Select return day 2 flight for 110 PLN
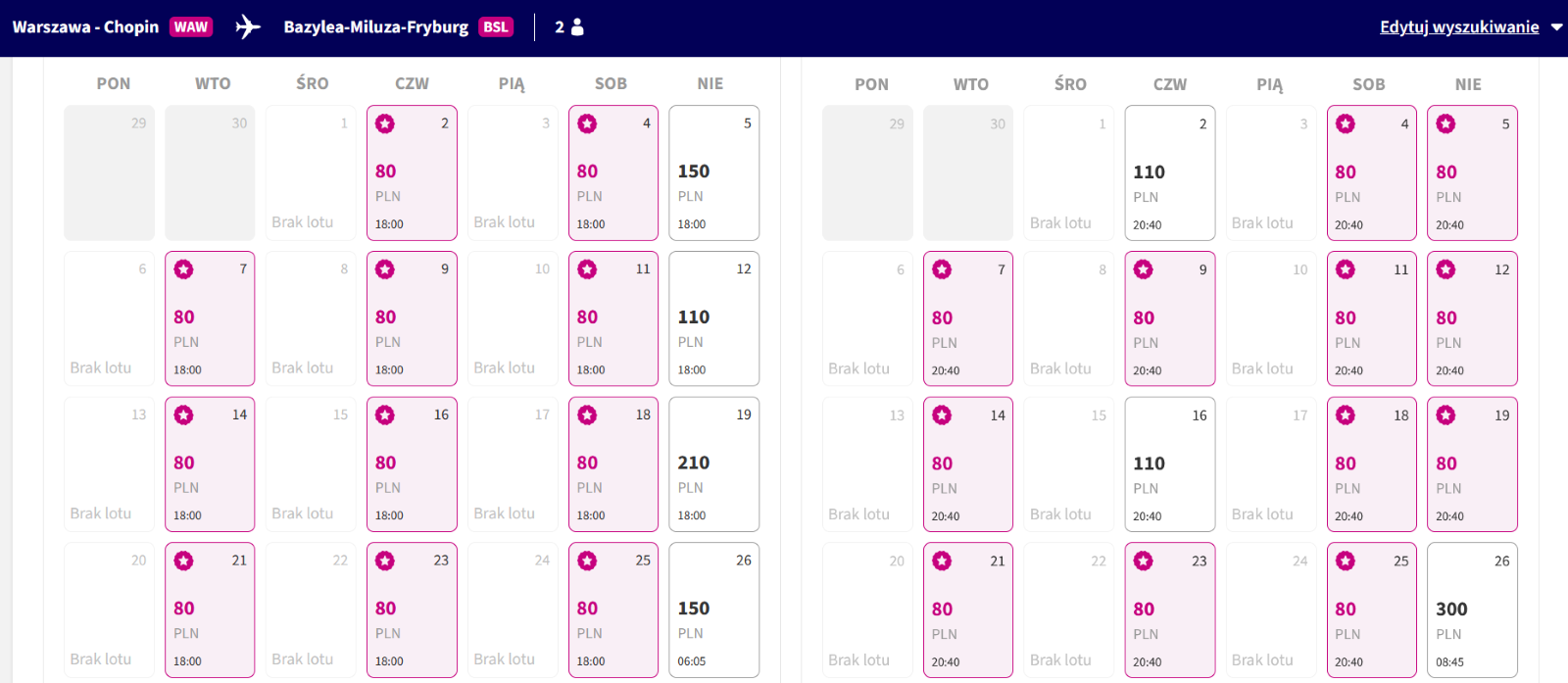Screen dimensions: 1568x683 (1170, 173)
